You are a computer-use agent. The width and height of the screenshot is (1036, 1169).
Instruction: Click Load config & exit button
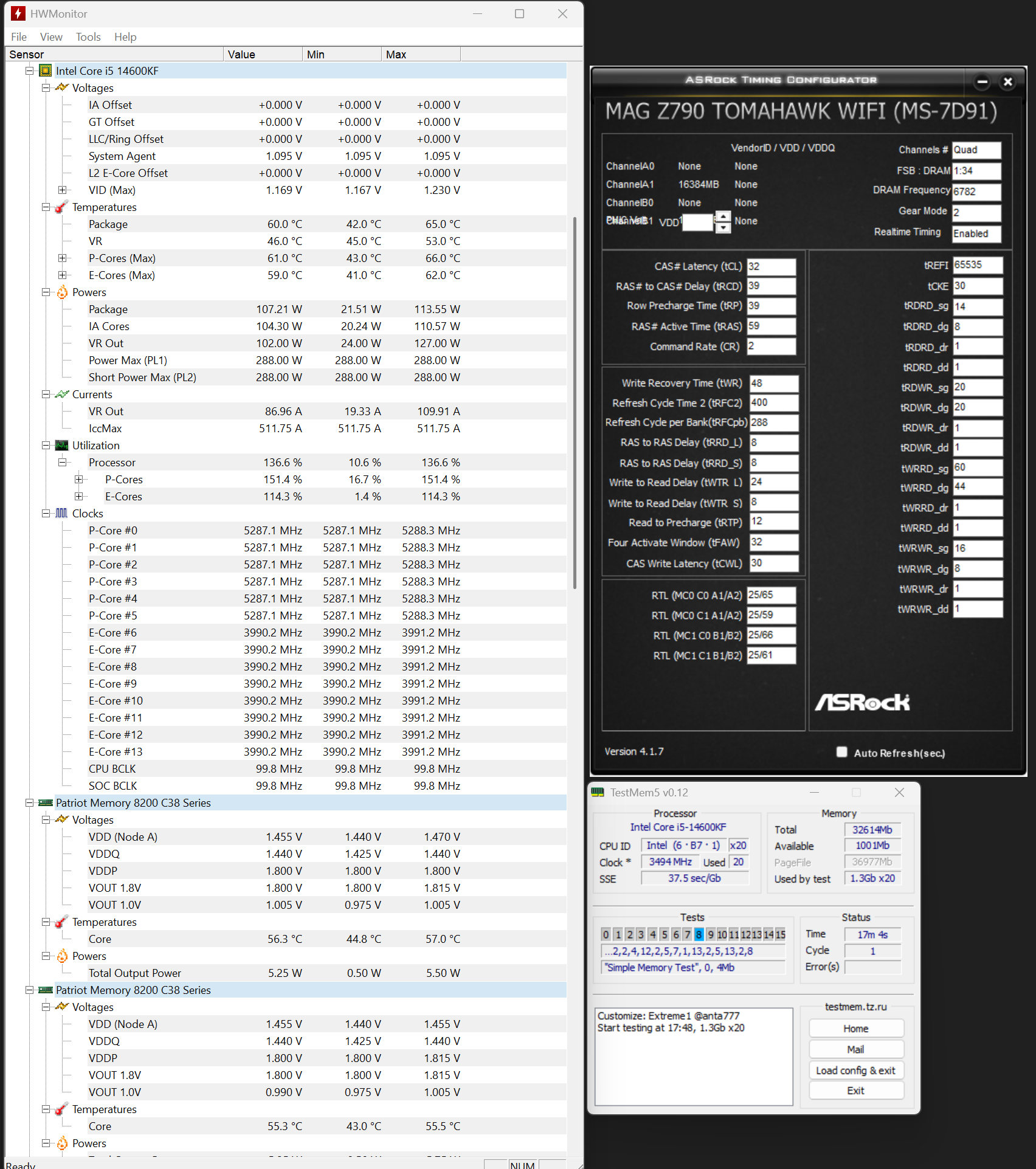click(856, 1070)
